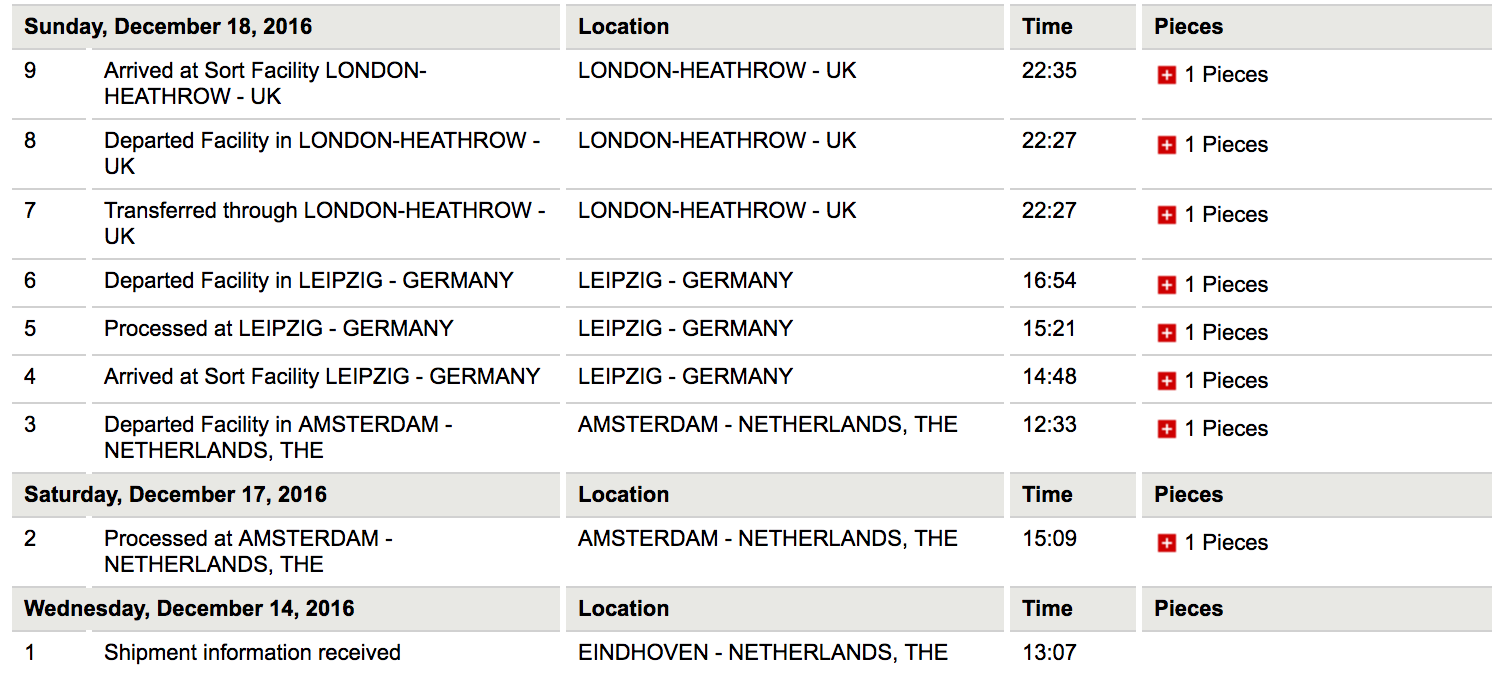Image resolution: width=1506 pixels, height=678 pixels.
Task: Click plus icon for Transferred through London-Heathrow
Action: 1166,215
